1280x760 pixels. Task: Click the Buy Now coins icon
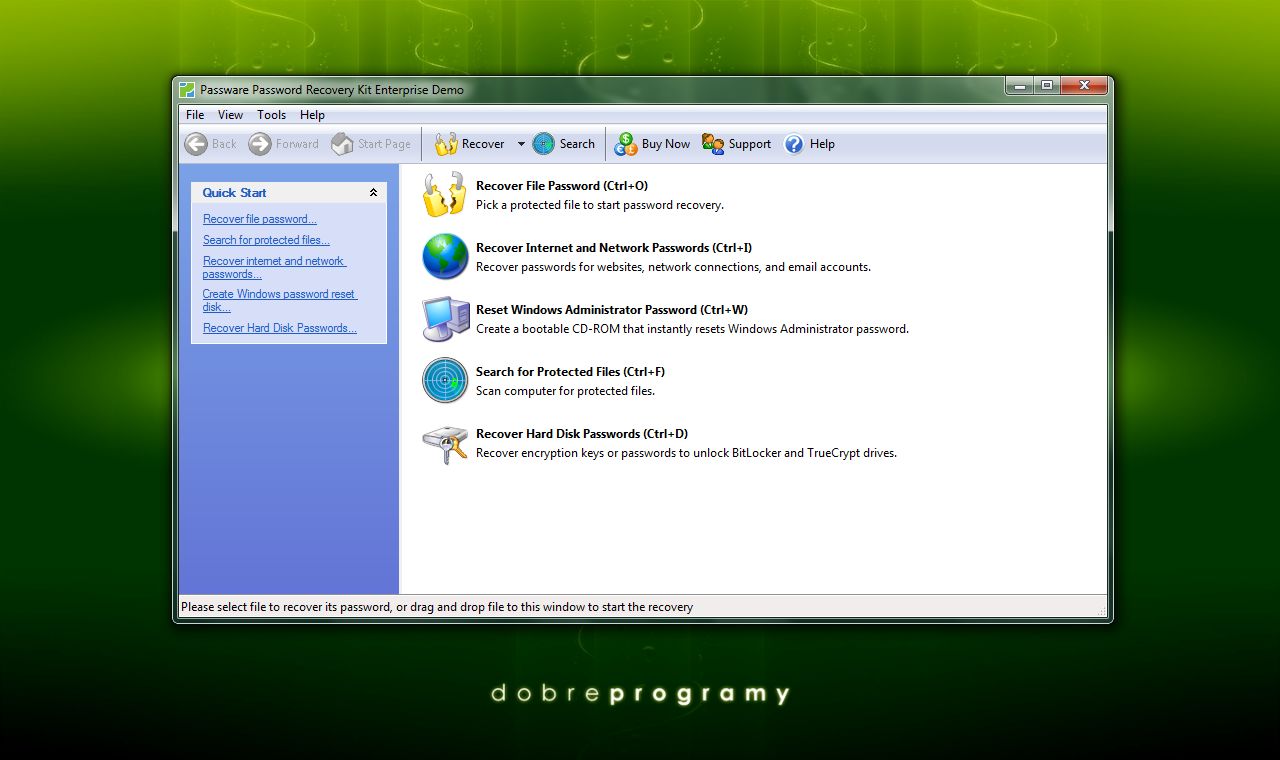tap(626, 144)
